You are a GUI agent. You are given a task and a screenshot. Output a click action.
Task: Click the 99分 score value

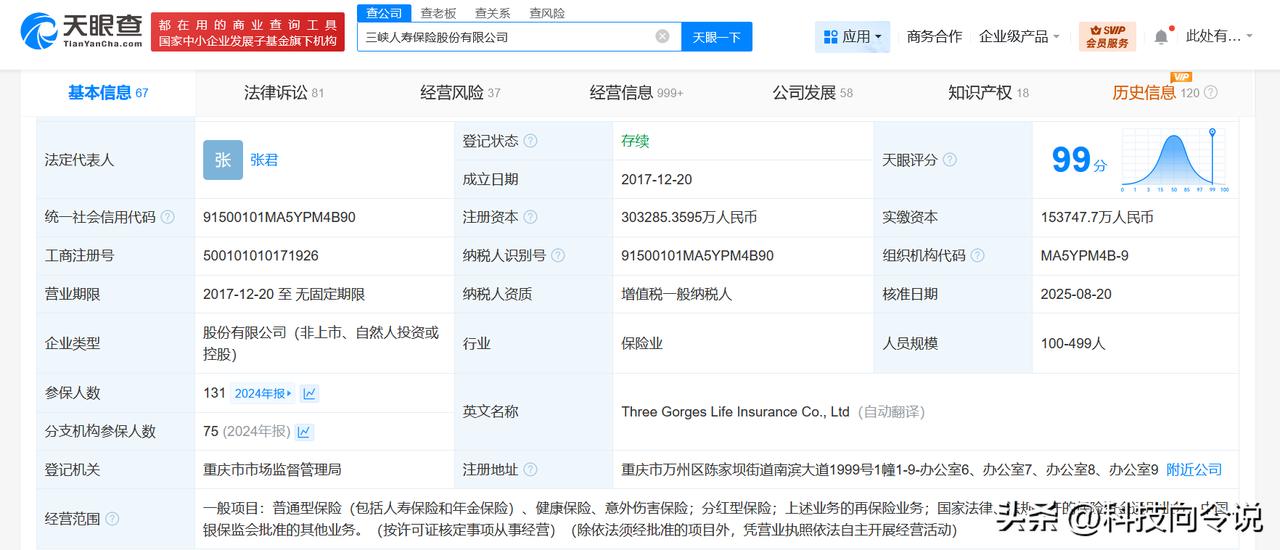(1079, 160)
